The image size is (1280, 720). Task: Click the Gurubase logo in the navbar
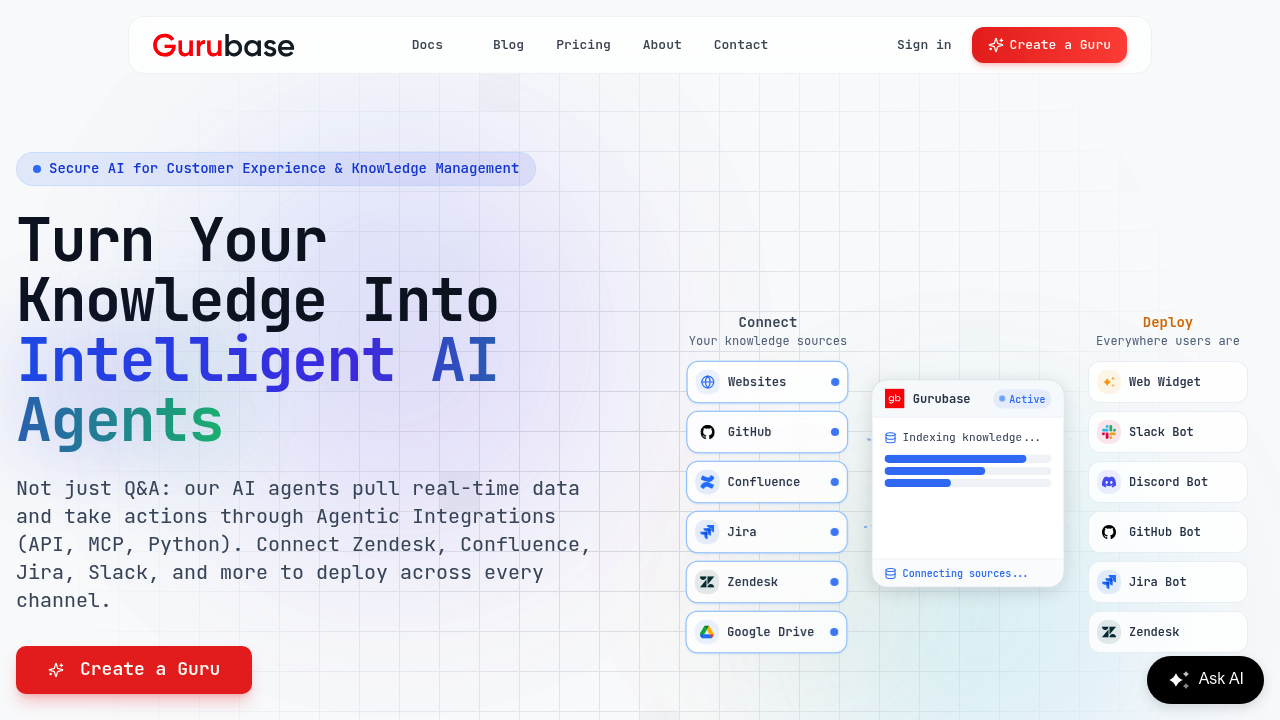[x=222, y=45]
